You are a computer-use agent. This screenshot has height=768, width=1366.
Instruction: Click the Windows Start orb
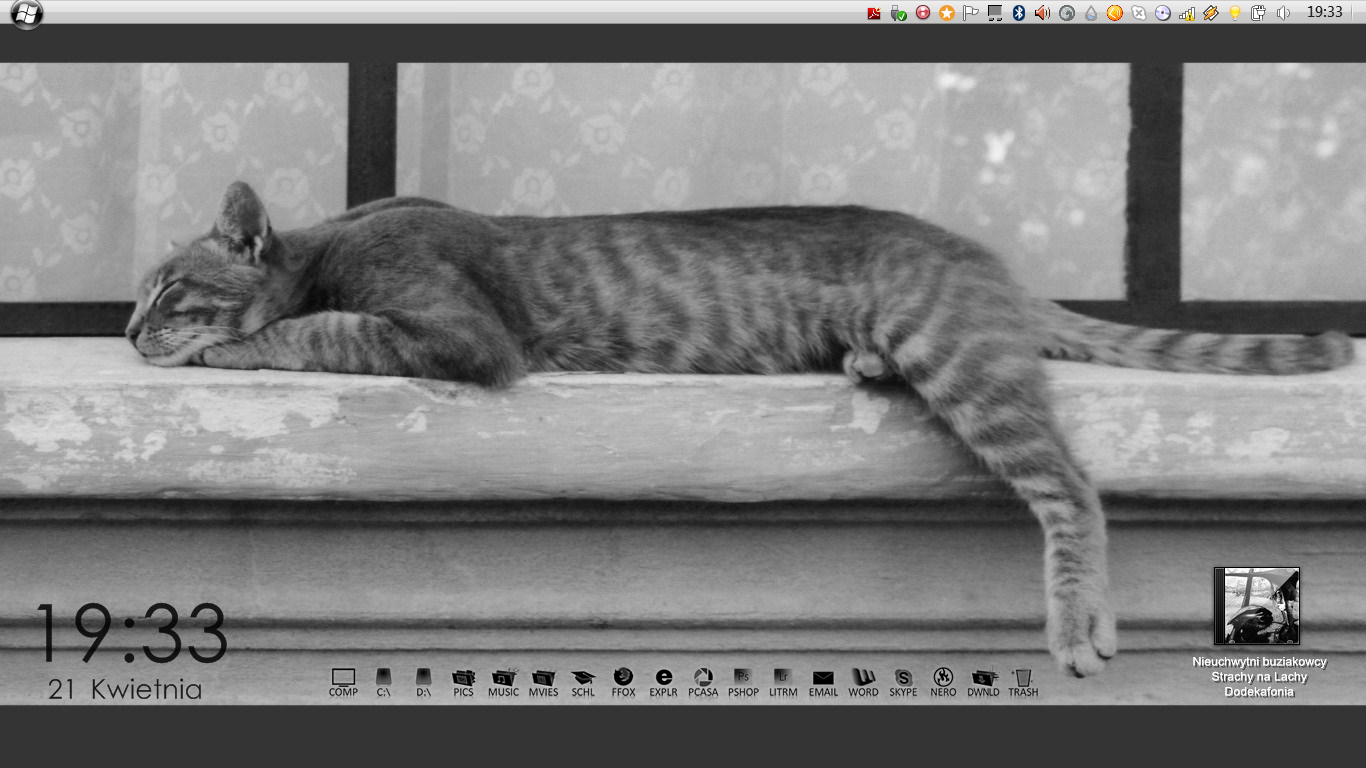click(x=26, y=13)
